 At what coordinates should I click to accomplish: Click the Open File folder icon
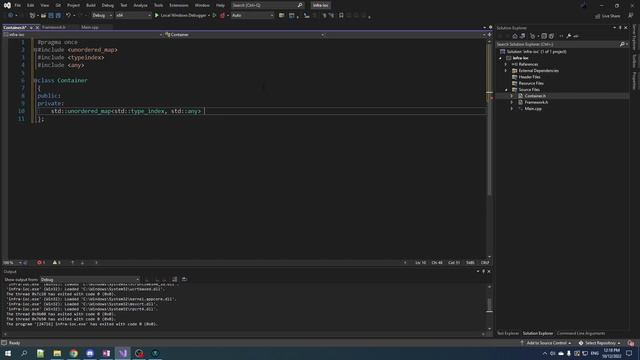tap(43, 16)
